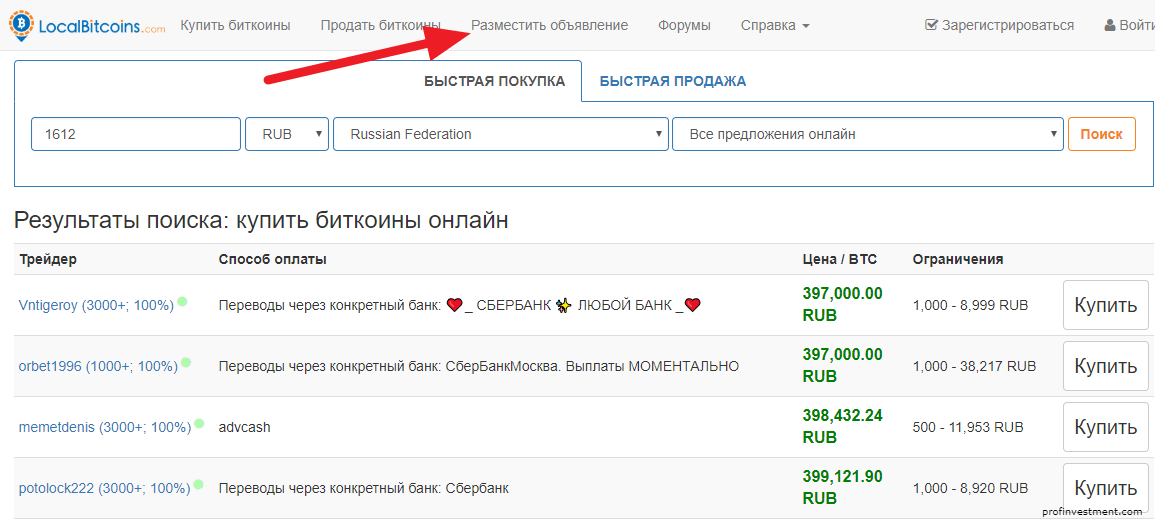Click the limits text 1,000 - 8,920 RUB

pos(970,488)
